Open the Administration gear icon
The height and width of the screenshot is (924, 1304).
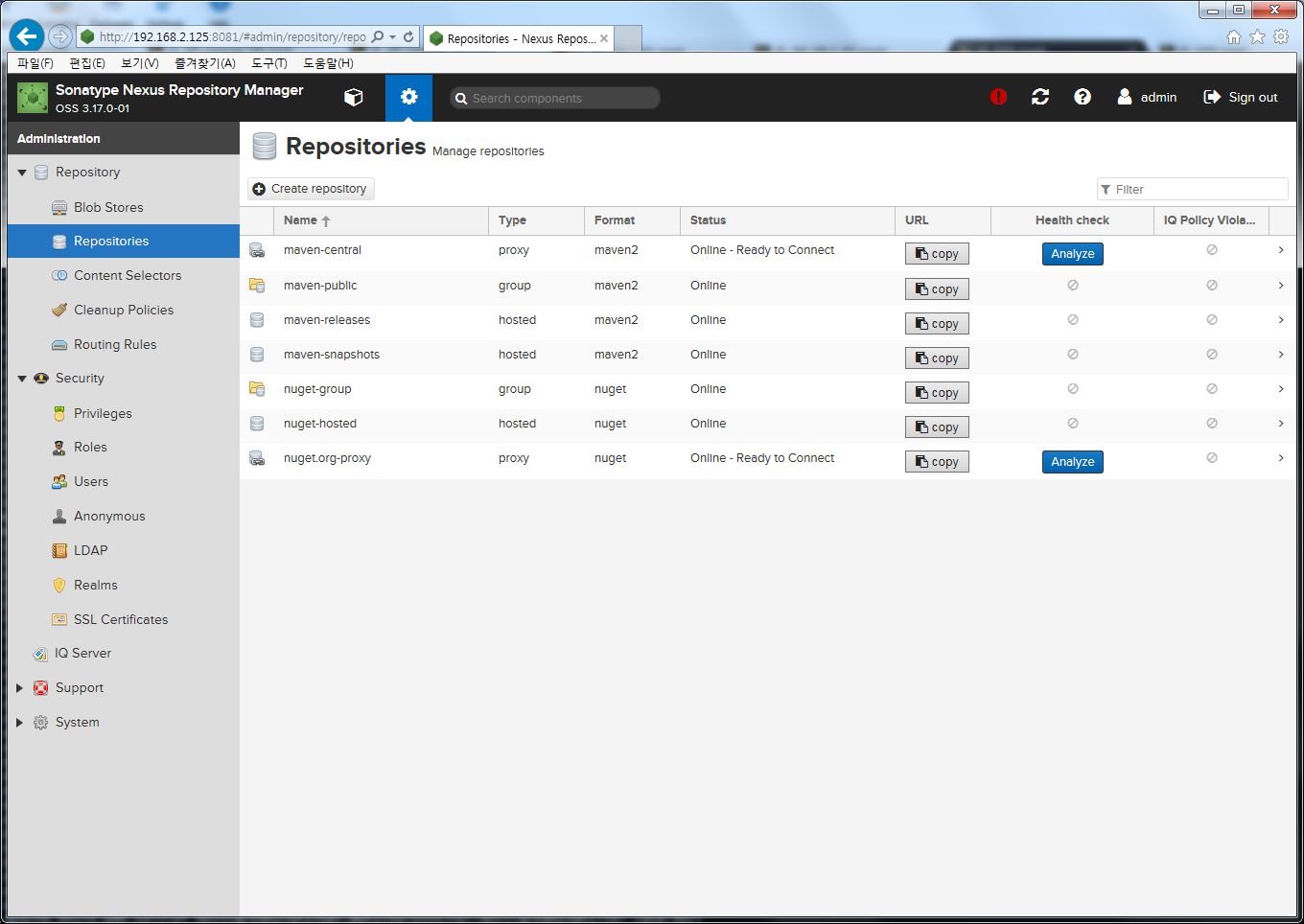409,97
